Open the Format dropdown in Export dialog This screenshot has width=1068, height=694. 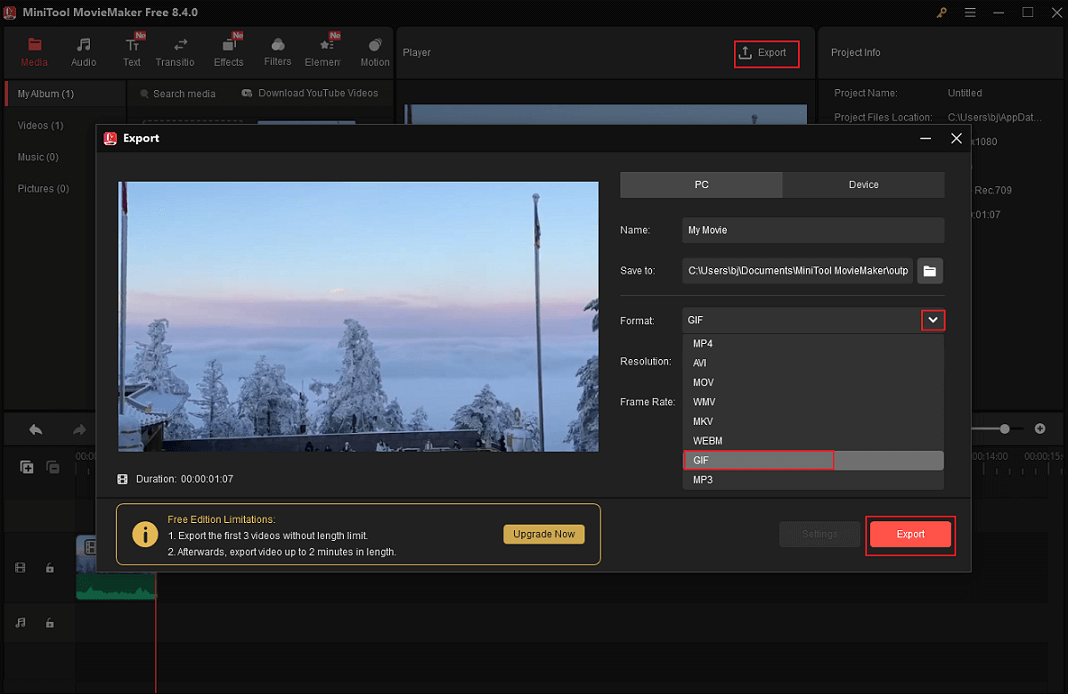933,320
